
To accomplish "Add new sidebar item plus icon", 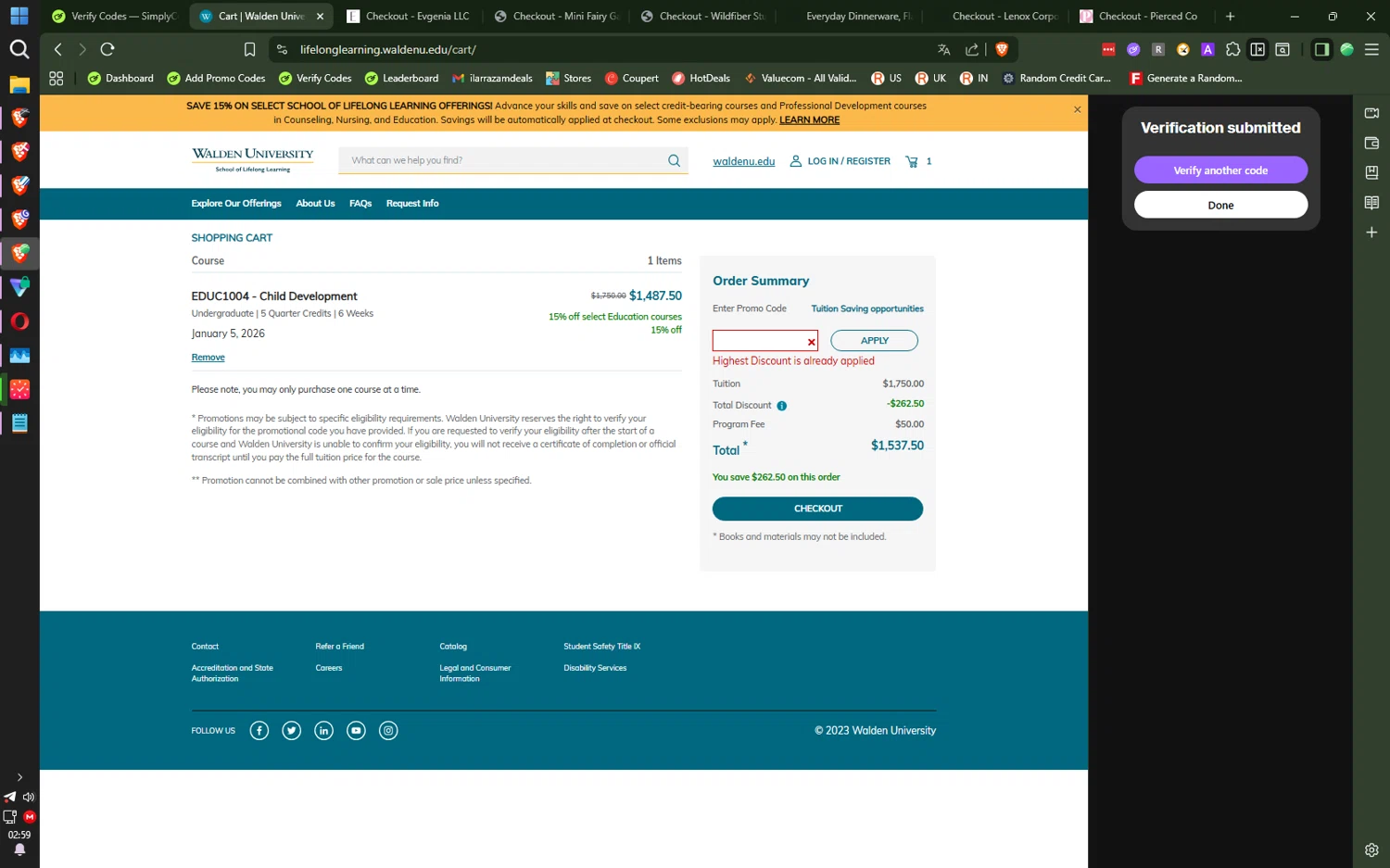I will click(x=1371, y=233).
